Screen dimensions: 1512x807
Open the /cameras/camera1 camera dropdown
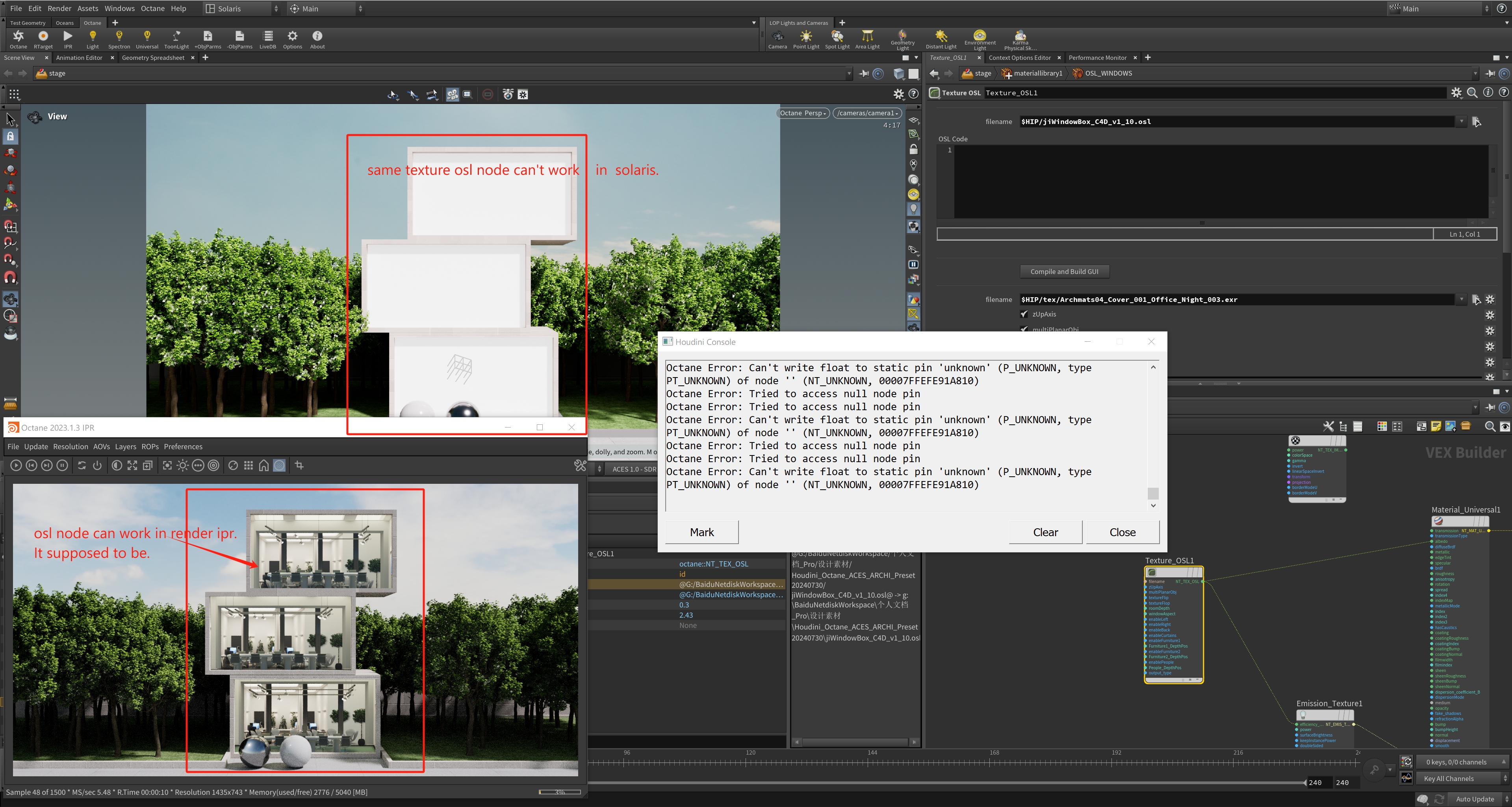[868, 113]
